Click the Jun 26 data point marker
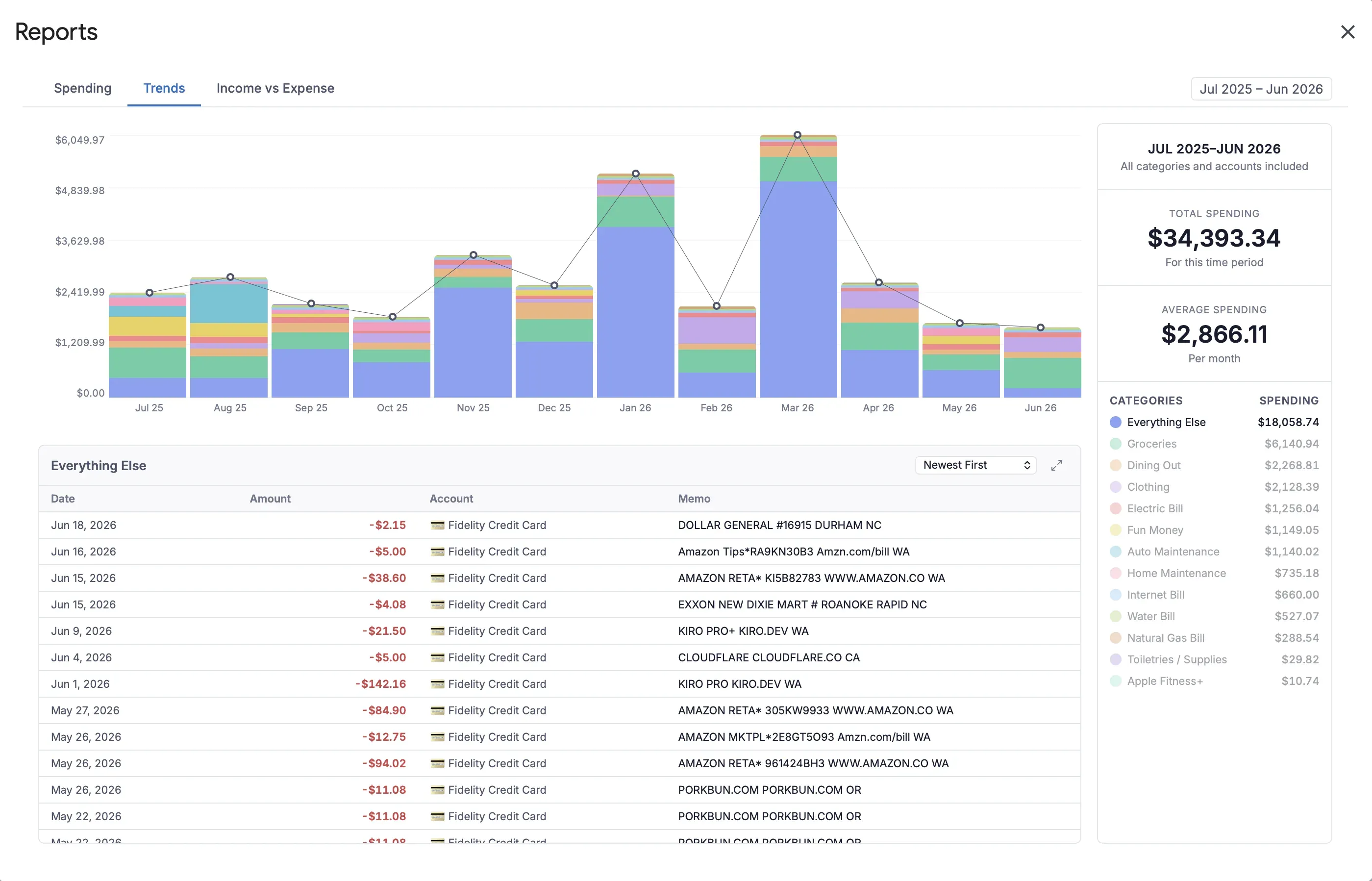1372x881 pixels. (x=1040, y=328)
